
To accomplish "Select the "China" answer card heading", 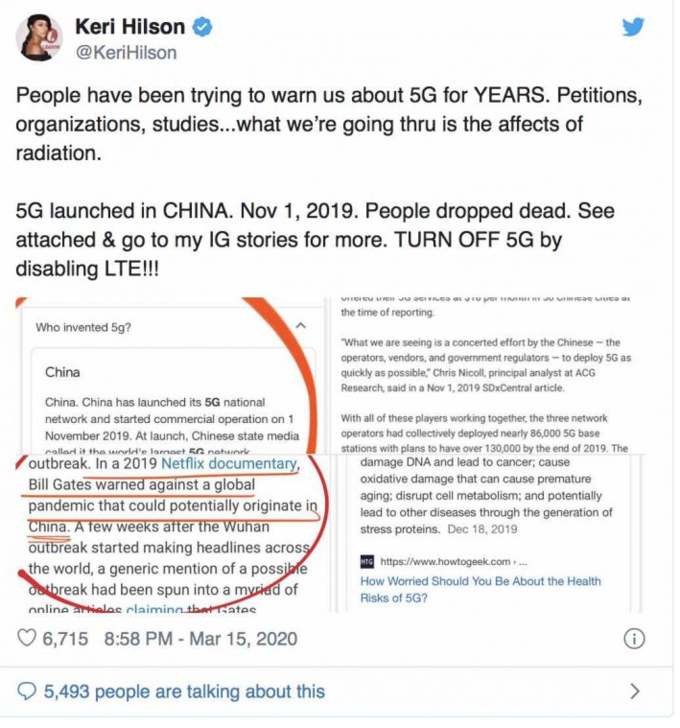I will coord(63,372).
